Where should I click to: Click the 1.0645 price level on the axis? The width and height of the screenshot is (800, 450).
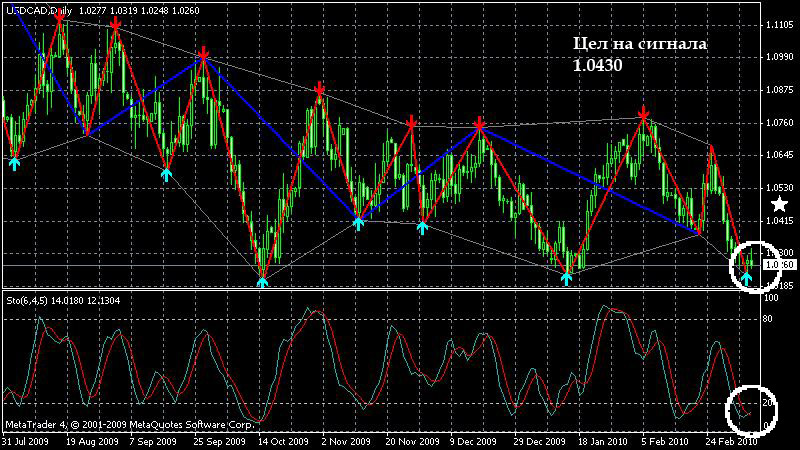coord(780,155)
